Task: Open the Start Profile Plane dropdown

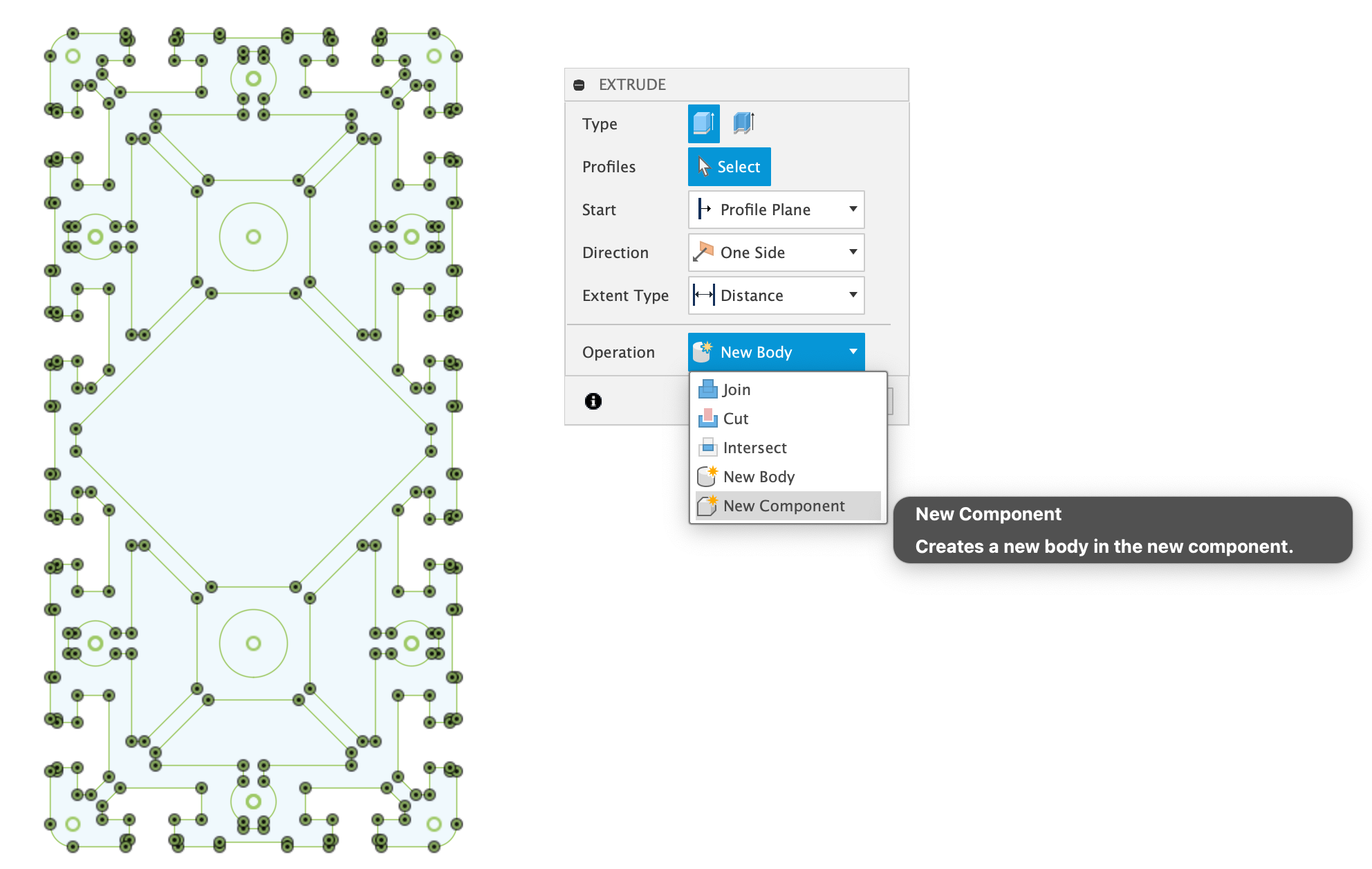Action: [776, 210]
